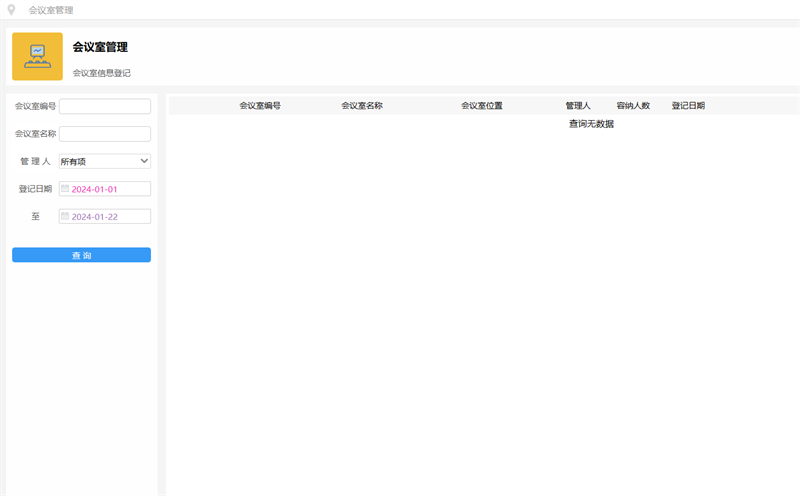The image size is (800, 496).
Task: Click calendar icon in 2024-01-01 date field
Action: click(x=65, y=189)
